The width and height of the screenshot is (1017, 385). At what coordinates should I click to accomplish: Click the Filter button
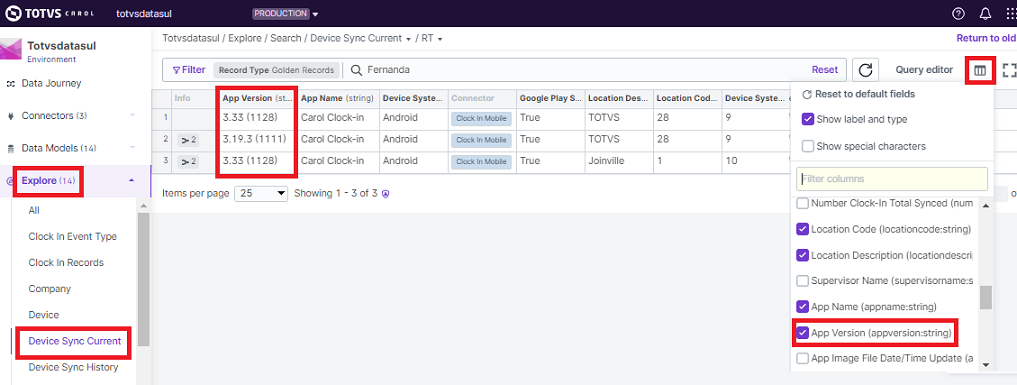189,70
